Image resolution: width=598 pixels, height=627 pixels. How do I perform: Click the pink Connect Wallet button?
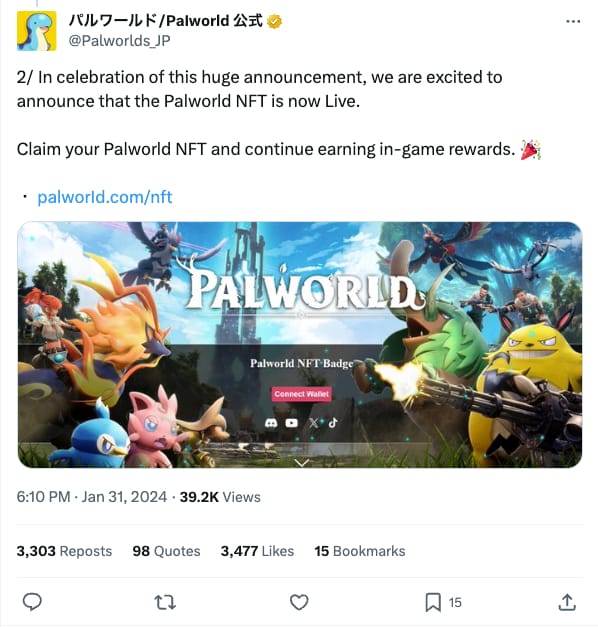click(x=302, y=394)
